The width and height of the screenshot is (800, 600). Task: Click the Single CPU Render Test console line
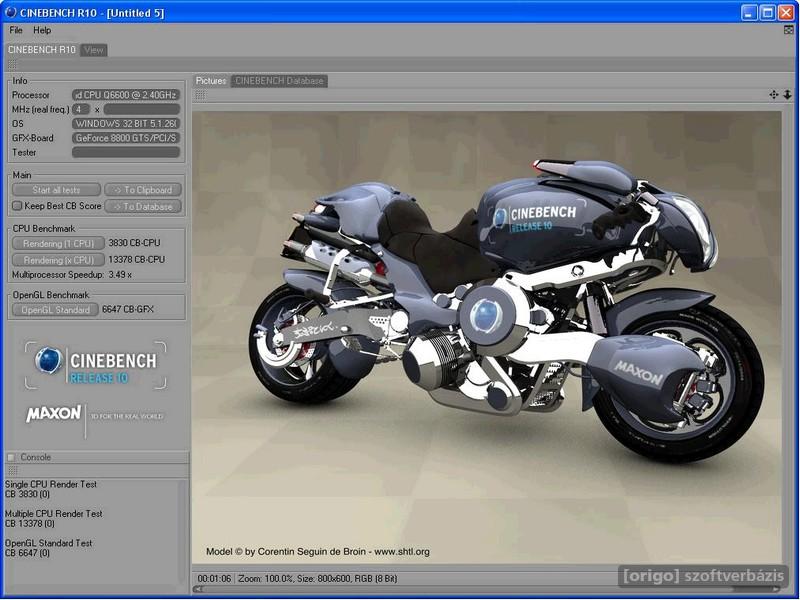[51, 484]
